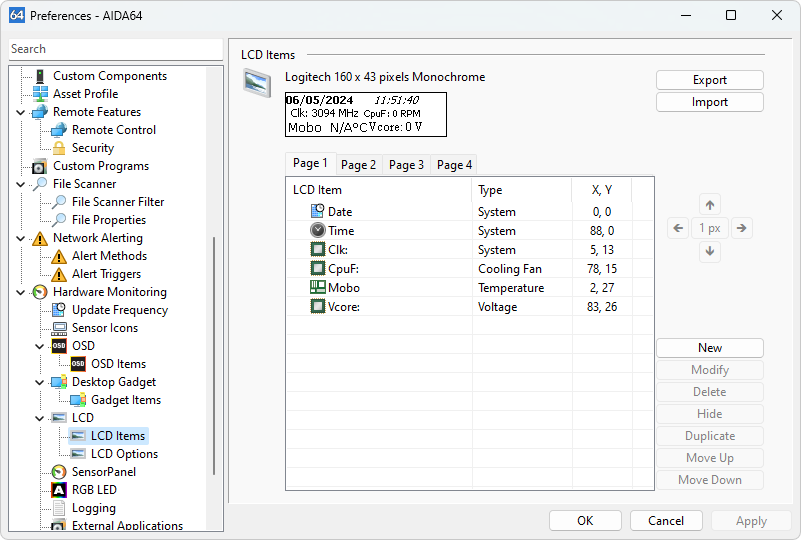The height and width of the screenshot is (540, 801).
Task: Select LCD Options in the tree
Action: [124, 454]
